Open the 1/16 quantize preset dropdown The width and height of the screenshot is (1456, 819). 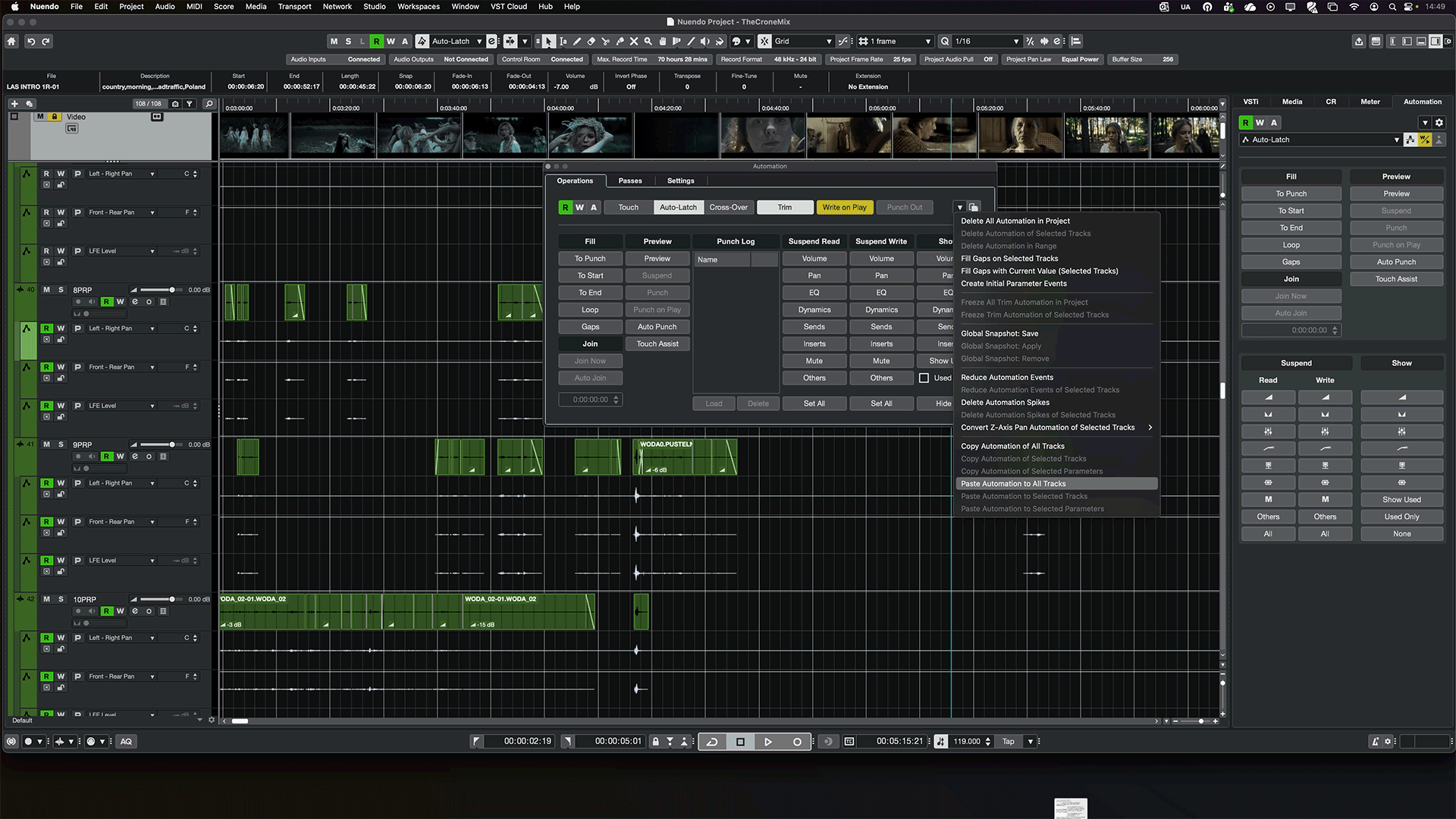pos(1016,41)
